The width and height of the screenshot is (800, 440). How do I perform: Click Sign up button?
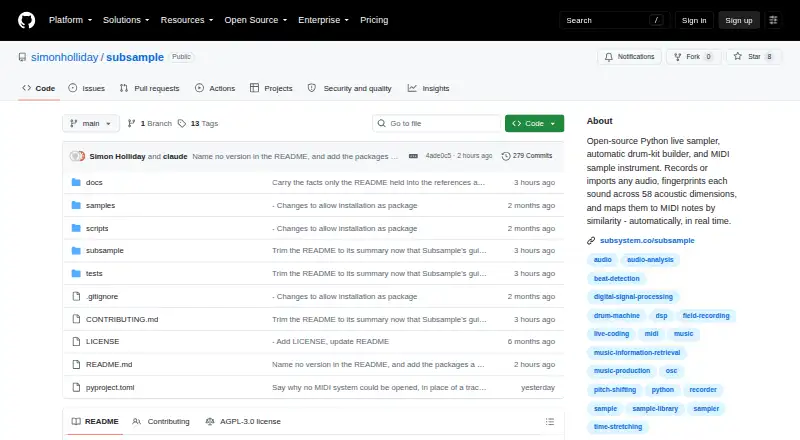coord(739,20)
